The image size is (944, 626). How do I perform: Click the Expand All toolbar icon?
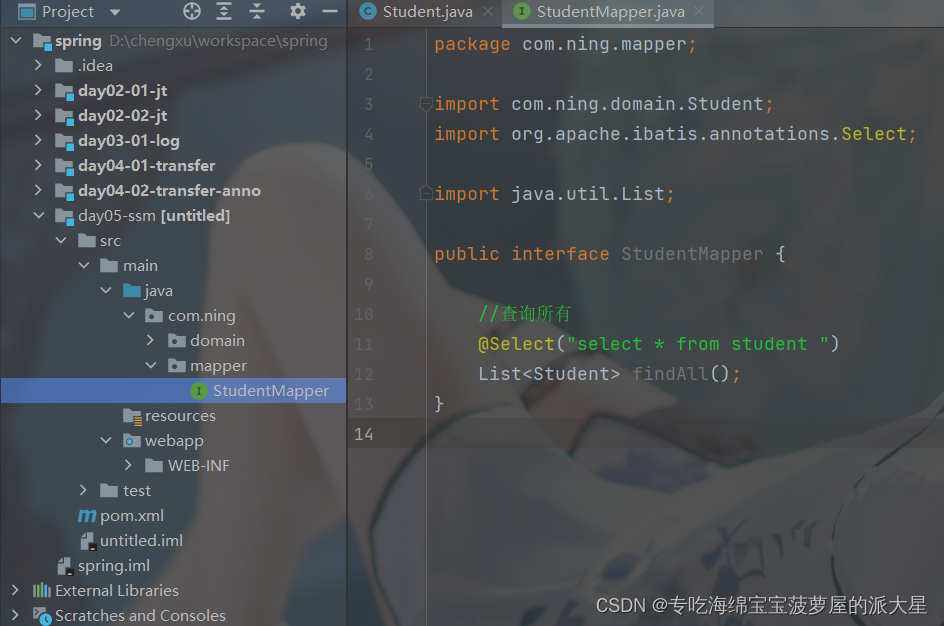click(x=224, y=11)
